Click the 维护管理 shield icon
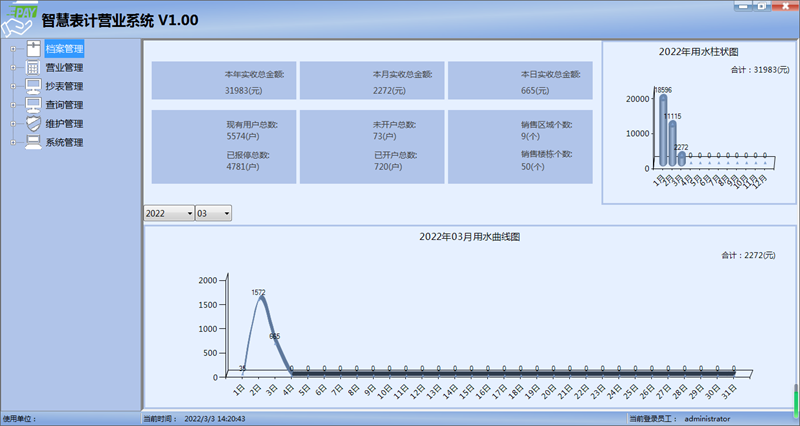800x426 pixels. coord(34,123)
